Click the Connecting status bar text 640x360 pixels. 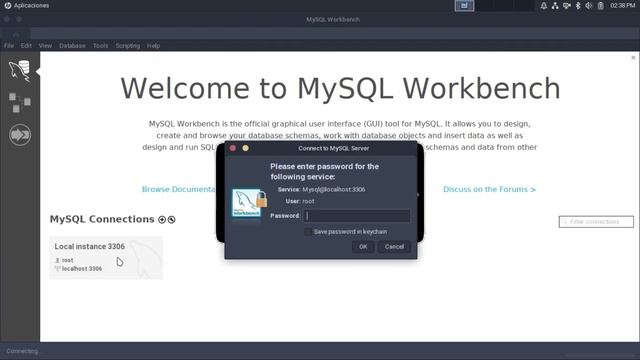(x=22, y=351)
